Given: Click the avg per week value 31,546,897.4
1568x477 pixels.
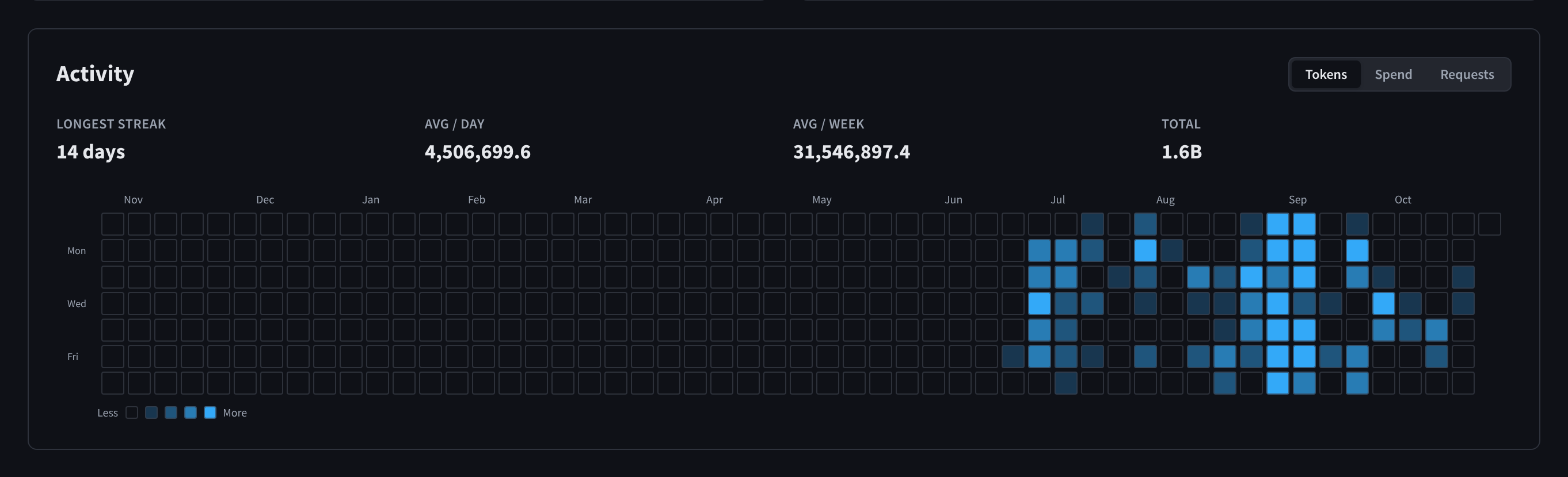Looking at the screenshot, I should (851, 152).
